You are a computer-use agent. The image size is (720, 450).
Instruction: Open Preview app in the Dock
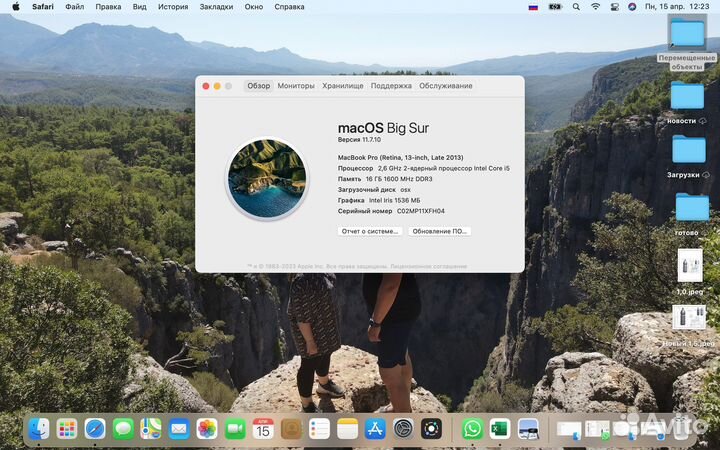(x=528, y=429)
